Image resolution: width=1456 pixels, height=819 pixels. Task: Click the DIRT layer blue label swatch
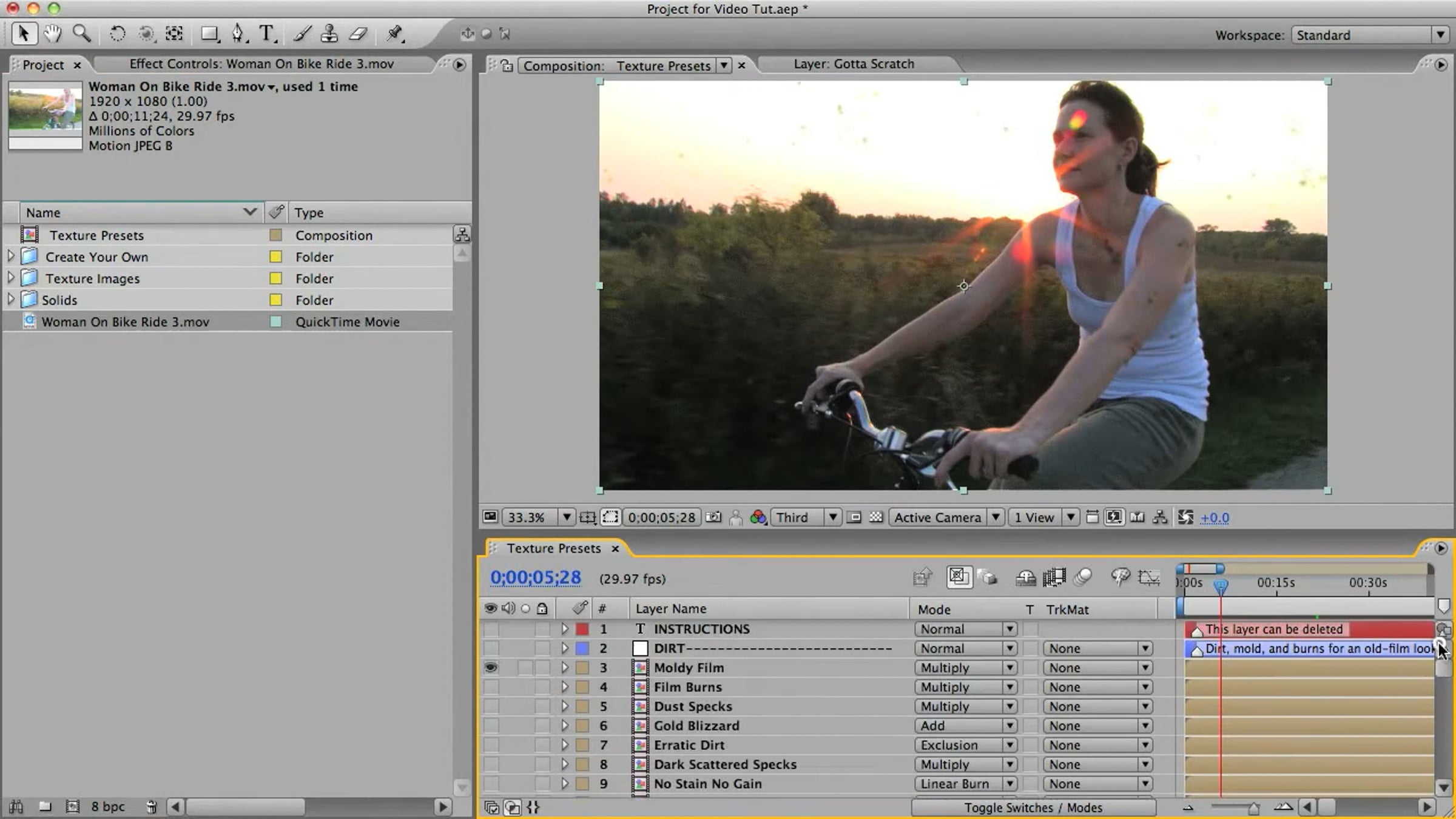coord(582,649)
